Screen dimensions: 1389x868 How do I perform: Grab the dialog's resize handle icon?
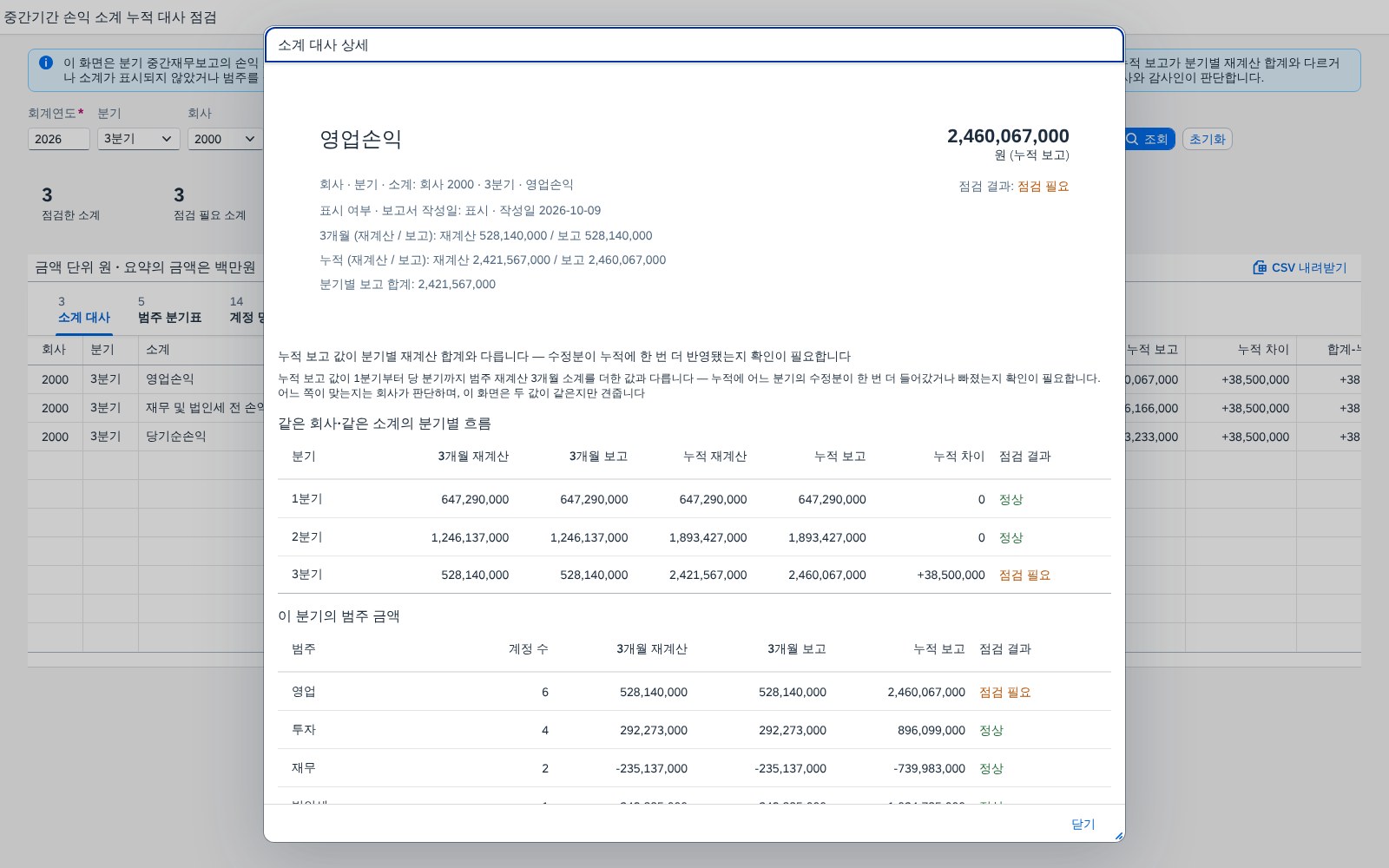pos(1118,835)
